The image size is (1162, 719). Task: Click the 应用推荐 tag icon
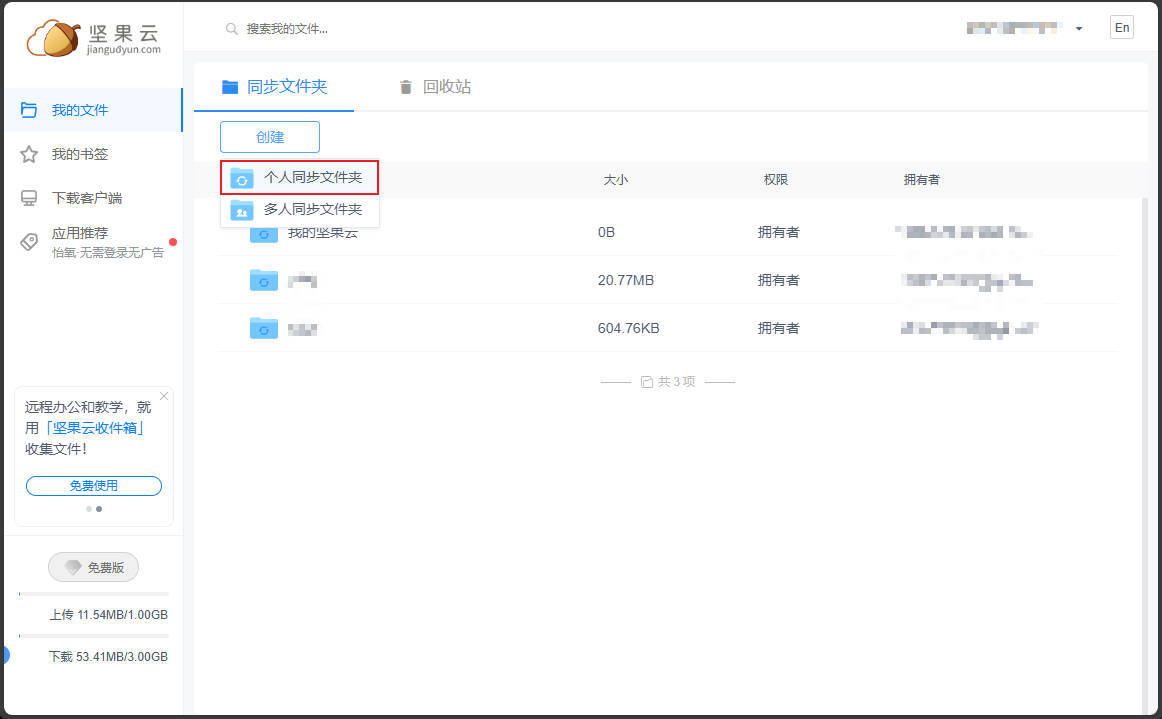tap(29, 241)
